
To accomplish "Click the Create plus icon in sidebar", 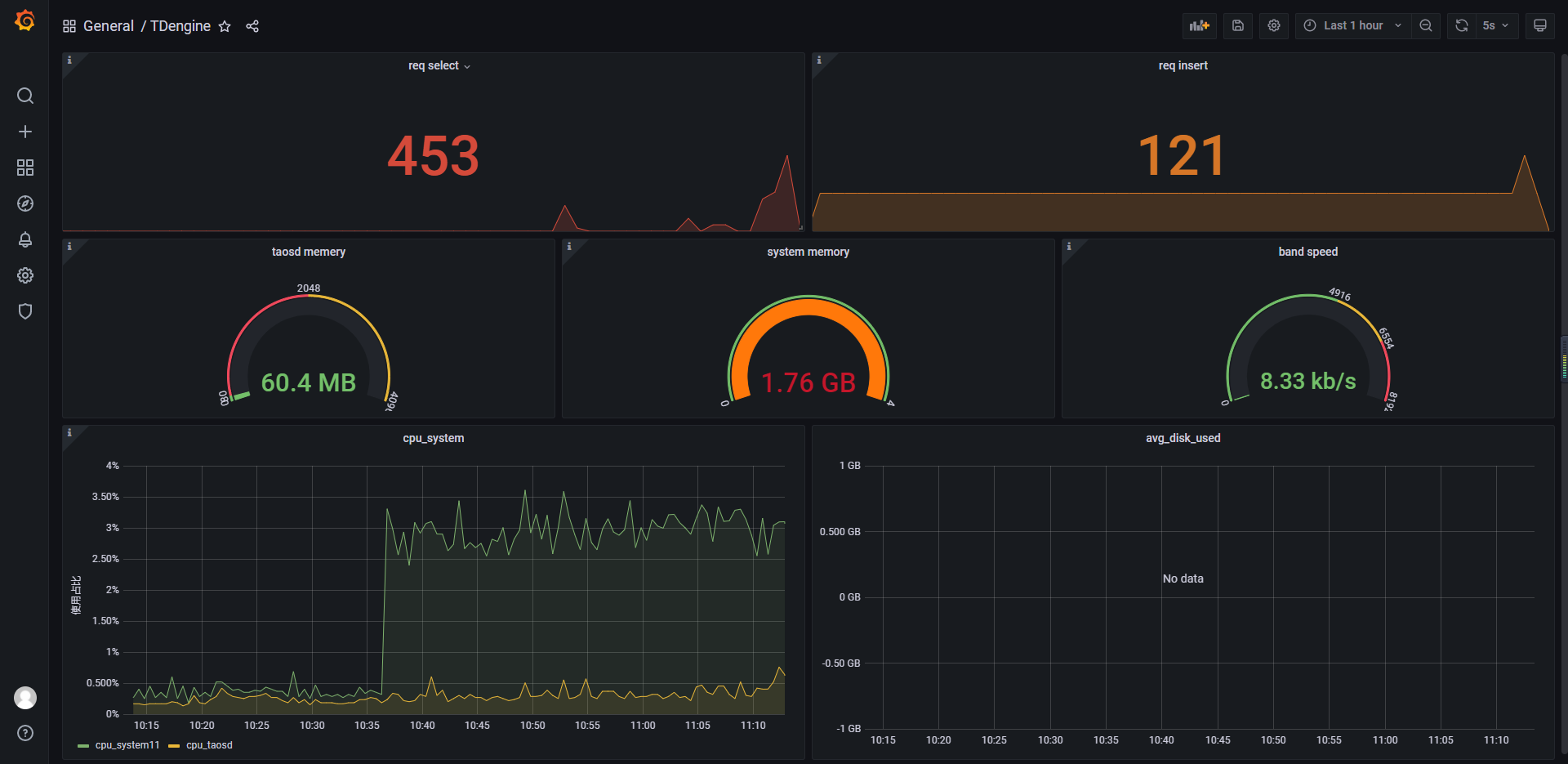I will [x=25, y=132].
